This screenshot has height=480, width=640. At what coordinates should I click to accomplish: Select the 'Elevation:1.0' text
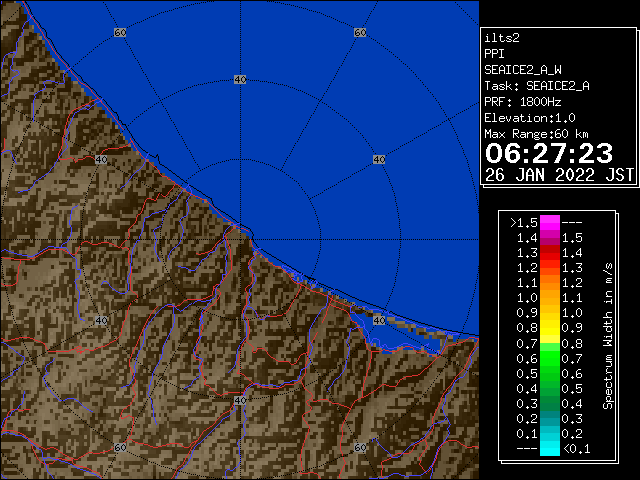pyautogui.click(x=530, y=118)
